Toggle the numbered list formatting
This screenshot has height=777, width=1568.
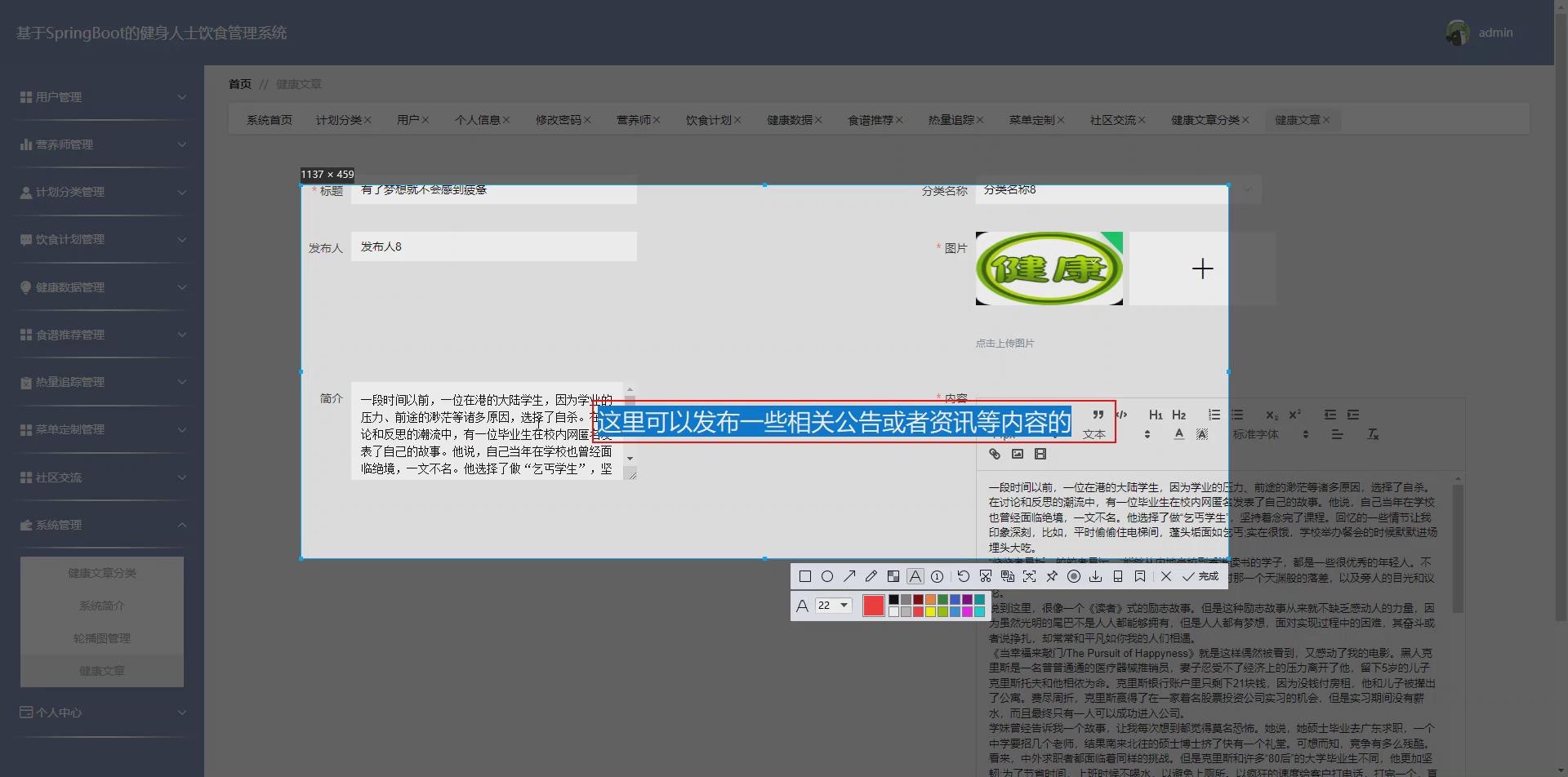coord(1214,415)
